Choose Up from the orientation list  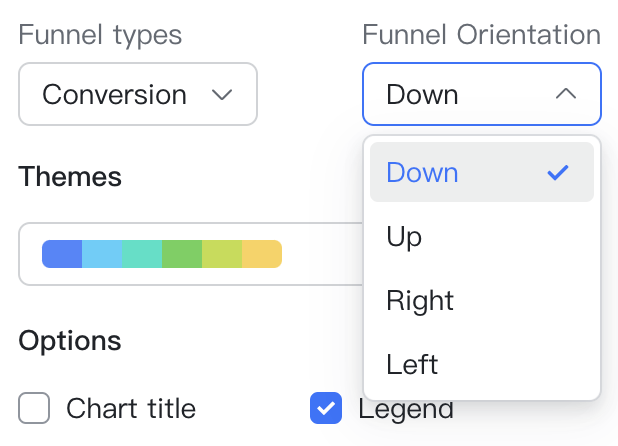[405, 237]
